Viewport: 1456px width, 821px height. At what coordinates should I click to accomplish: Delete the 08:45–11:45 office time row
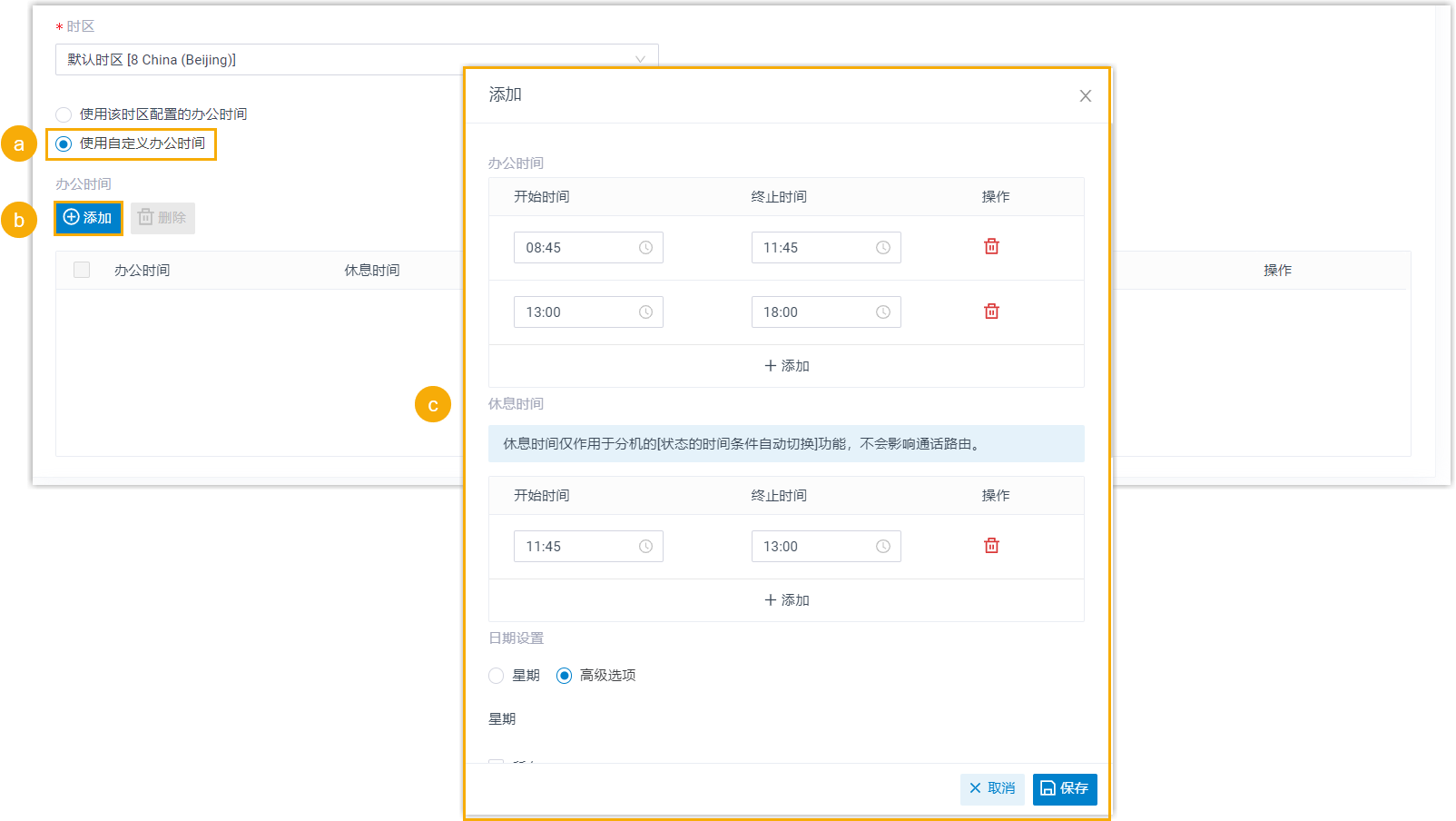991,247
